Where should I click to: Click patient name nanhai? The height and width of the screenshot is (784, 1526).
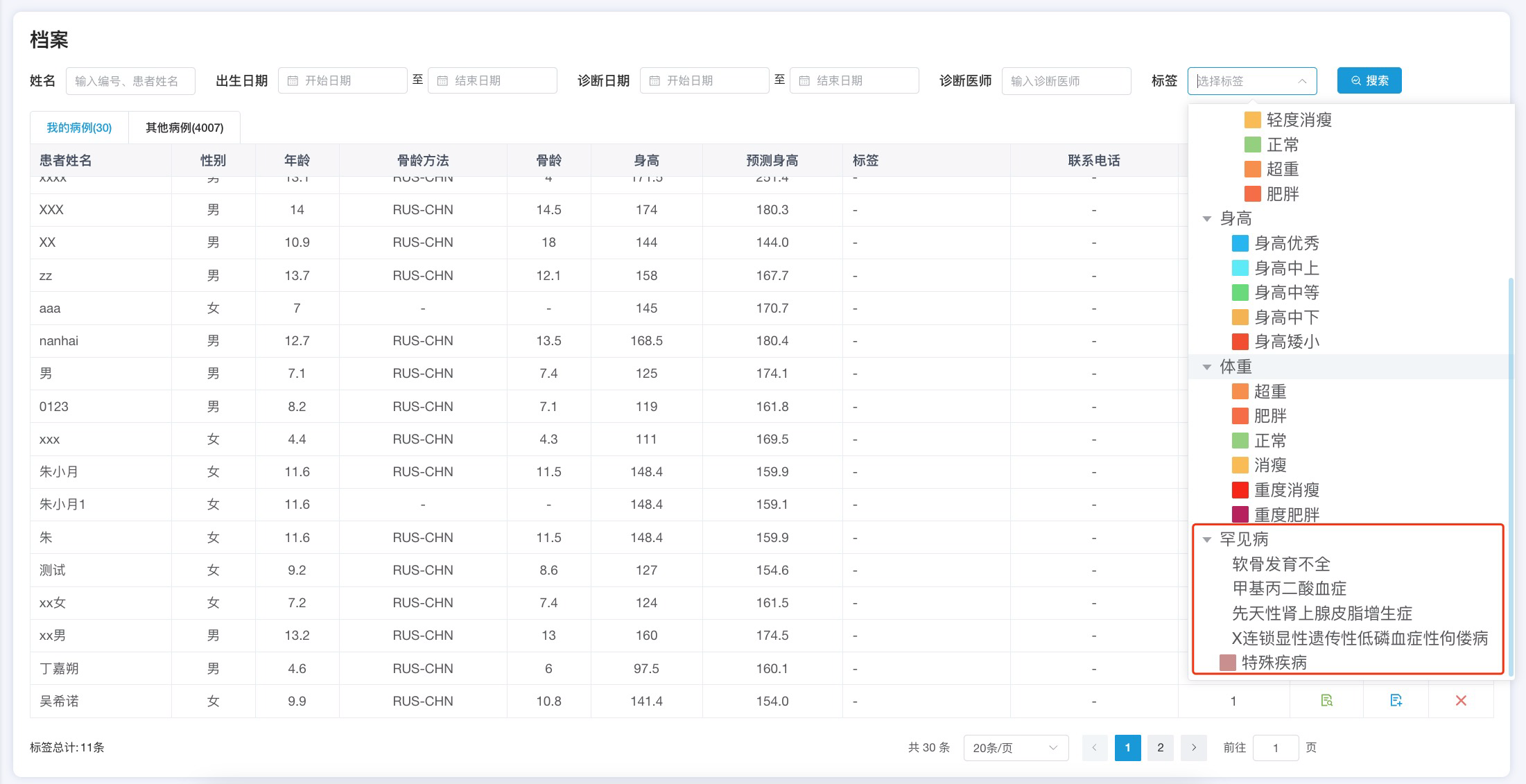point(59,341)
